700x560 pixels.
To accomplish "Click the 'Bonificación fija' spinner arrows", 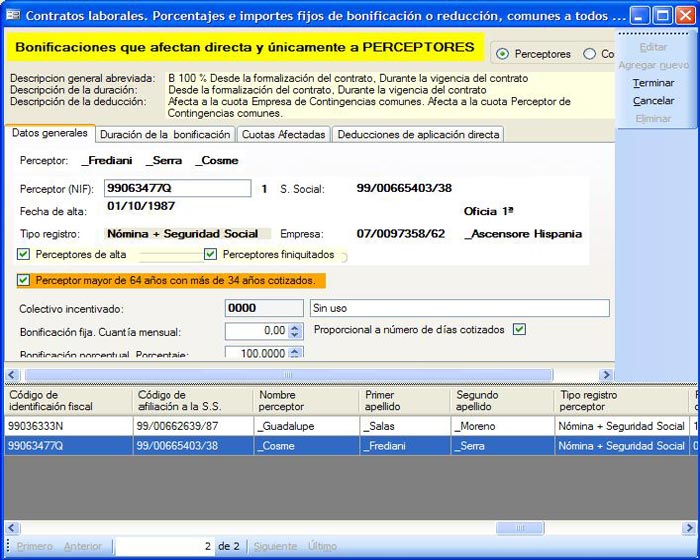I will coord(295,331).
